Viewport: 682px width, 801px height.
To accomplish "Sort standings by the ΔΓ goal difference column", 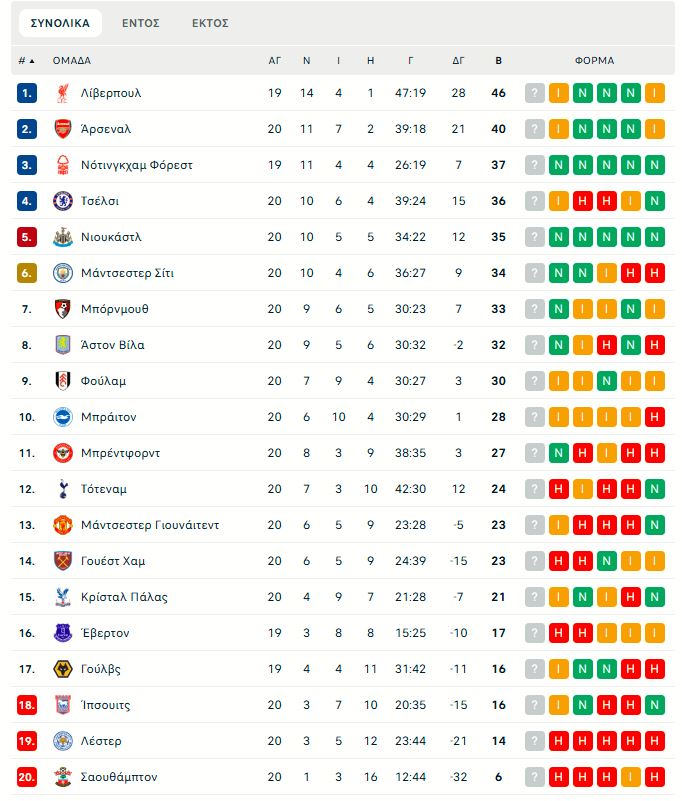I will coord(458,61).
